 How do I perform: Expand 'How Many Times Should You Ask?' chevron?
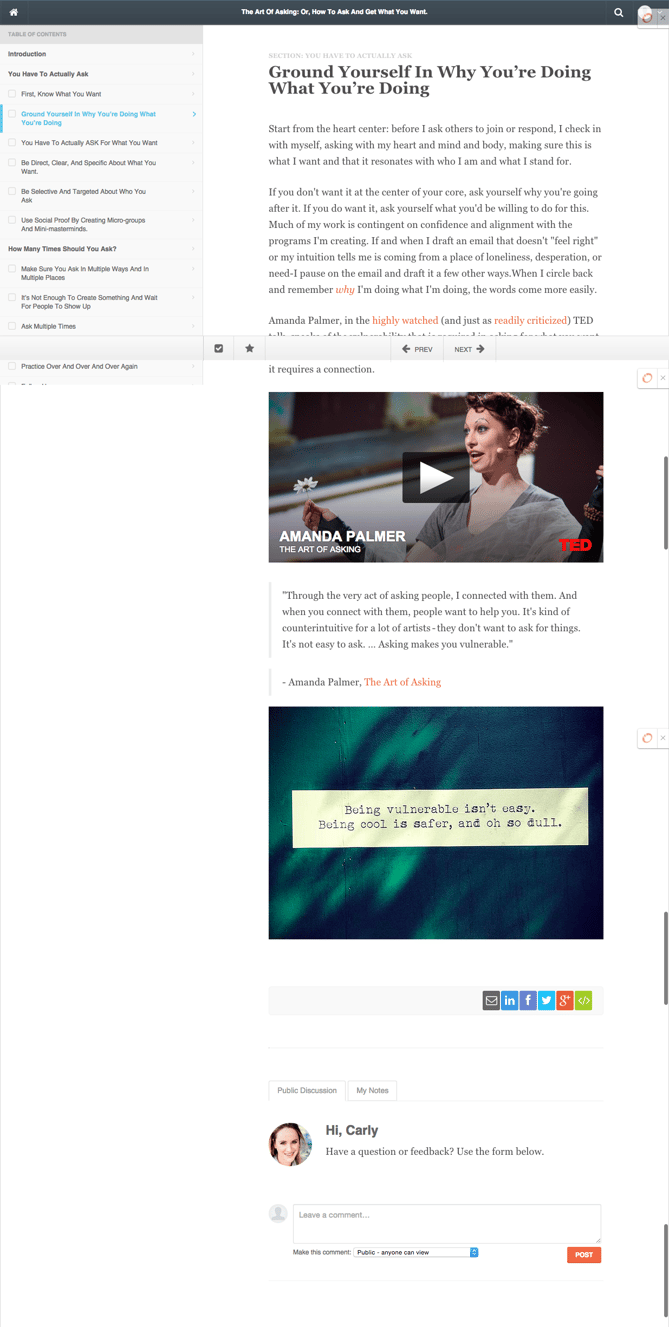(194, 249)
